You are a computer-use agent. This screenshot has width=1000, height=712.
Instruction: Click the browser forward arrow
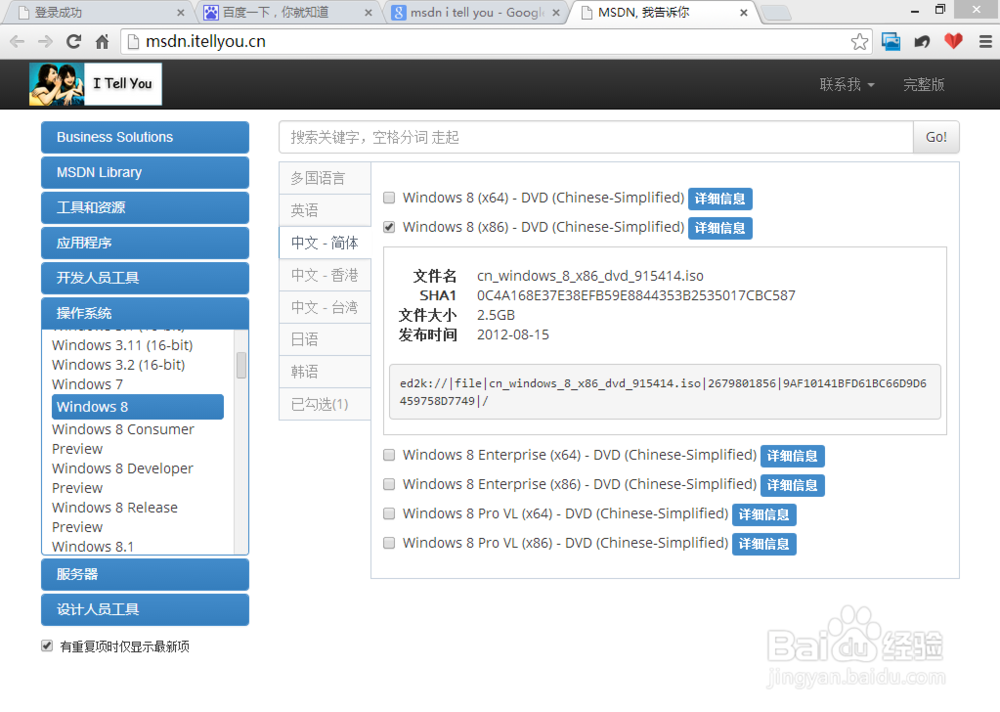pos(45,42)
